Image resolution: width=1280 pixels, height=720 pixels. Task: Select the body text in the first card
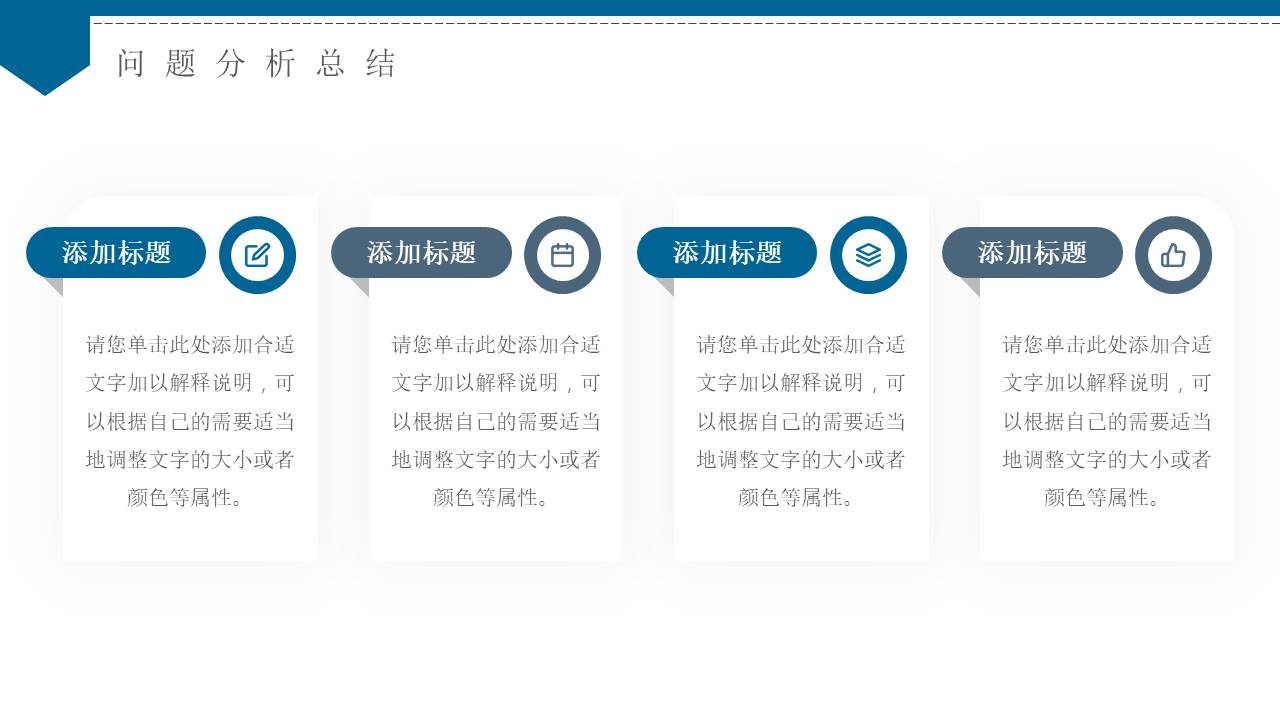pyautogui.click(x=191, y=420)
